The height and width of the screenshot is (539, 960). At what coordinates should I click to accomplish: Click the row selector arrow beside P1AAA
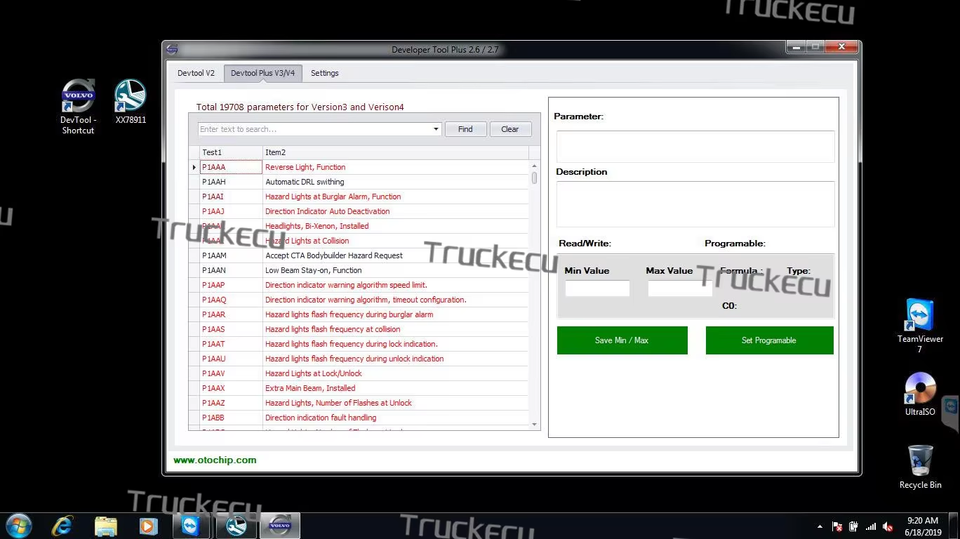click(194, 167)
